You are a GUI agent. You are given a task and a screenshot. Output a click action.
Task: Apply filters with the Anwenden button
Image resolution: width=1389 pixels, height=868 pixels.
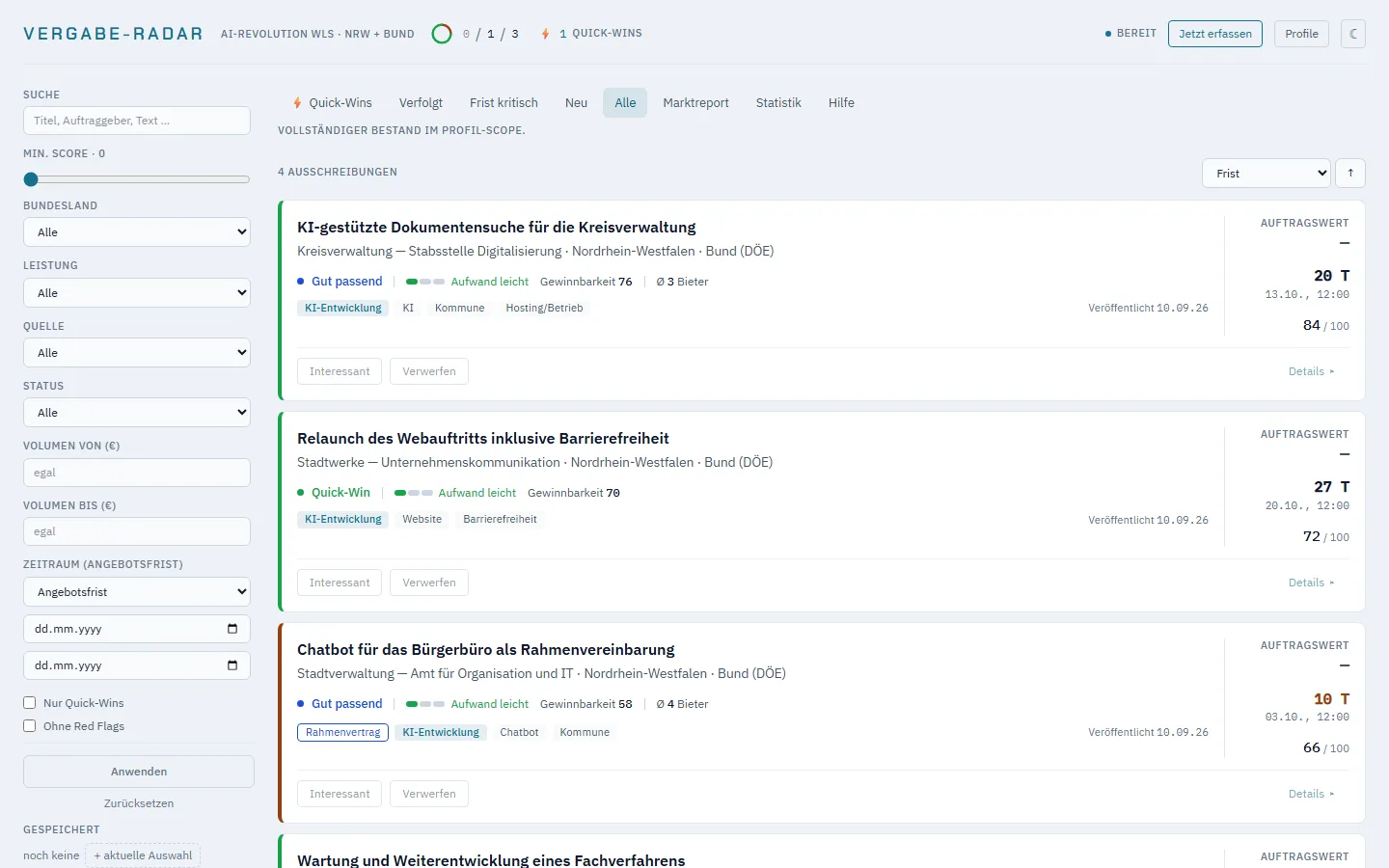coord(139,772)
